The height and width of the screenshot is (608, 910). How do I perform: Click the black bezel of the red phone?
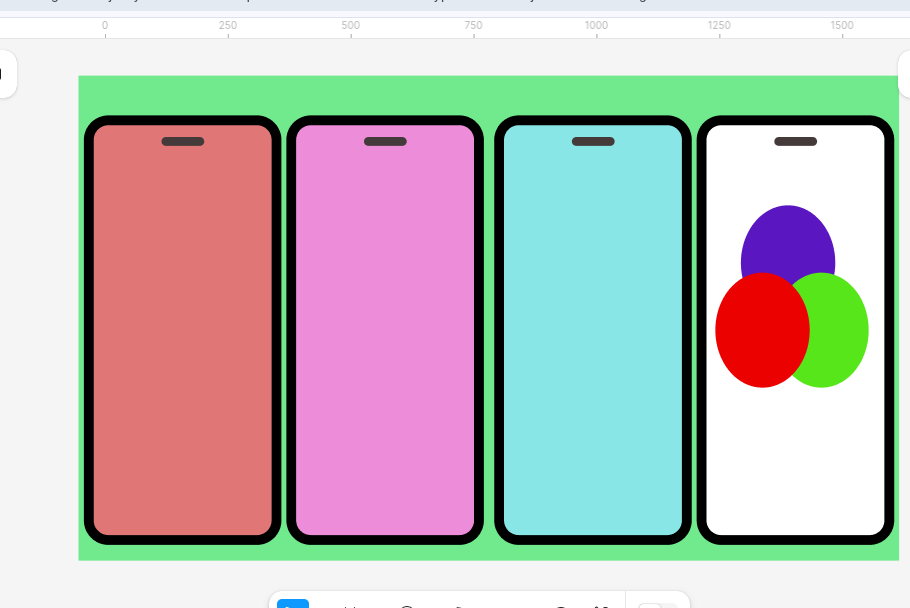[x=89, y=330]
